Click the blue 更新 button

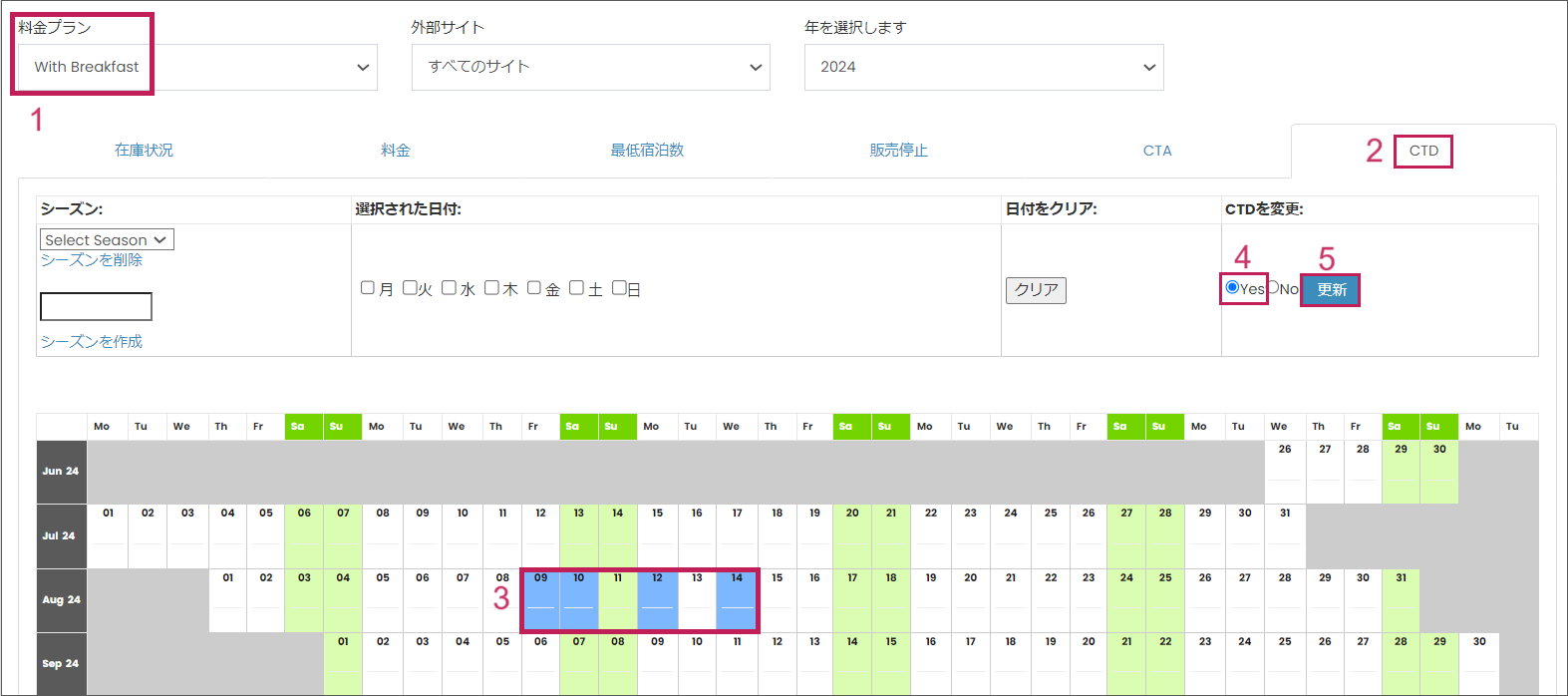1331,289
